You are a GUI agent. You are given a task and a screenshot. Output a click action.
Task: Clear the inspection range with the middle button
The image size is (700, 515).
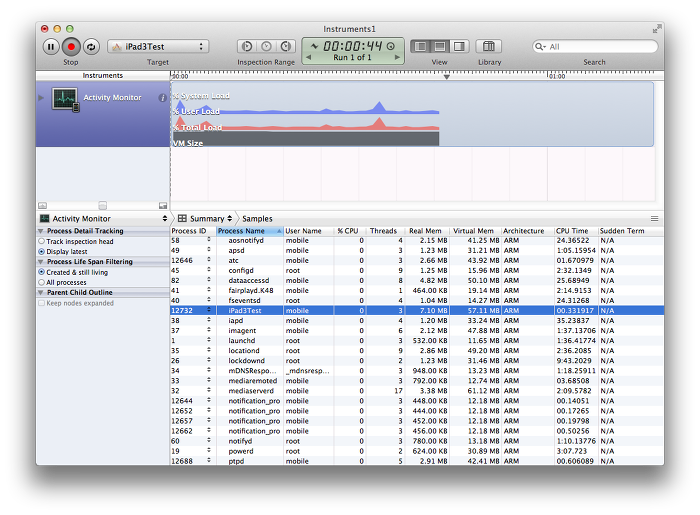coord(266,46)
